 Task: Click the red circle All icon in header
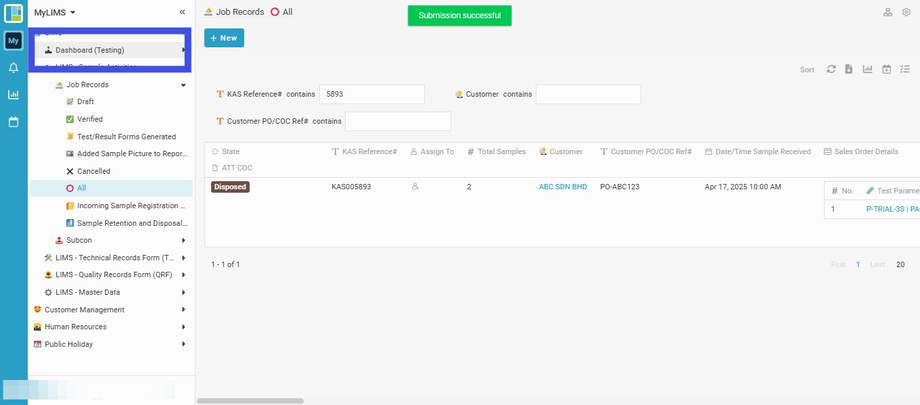[275, 12]
